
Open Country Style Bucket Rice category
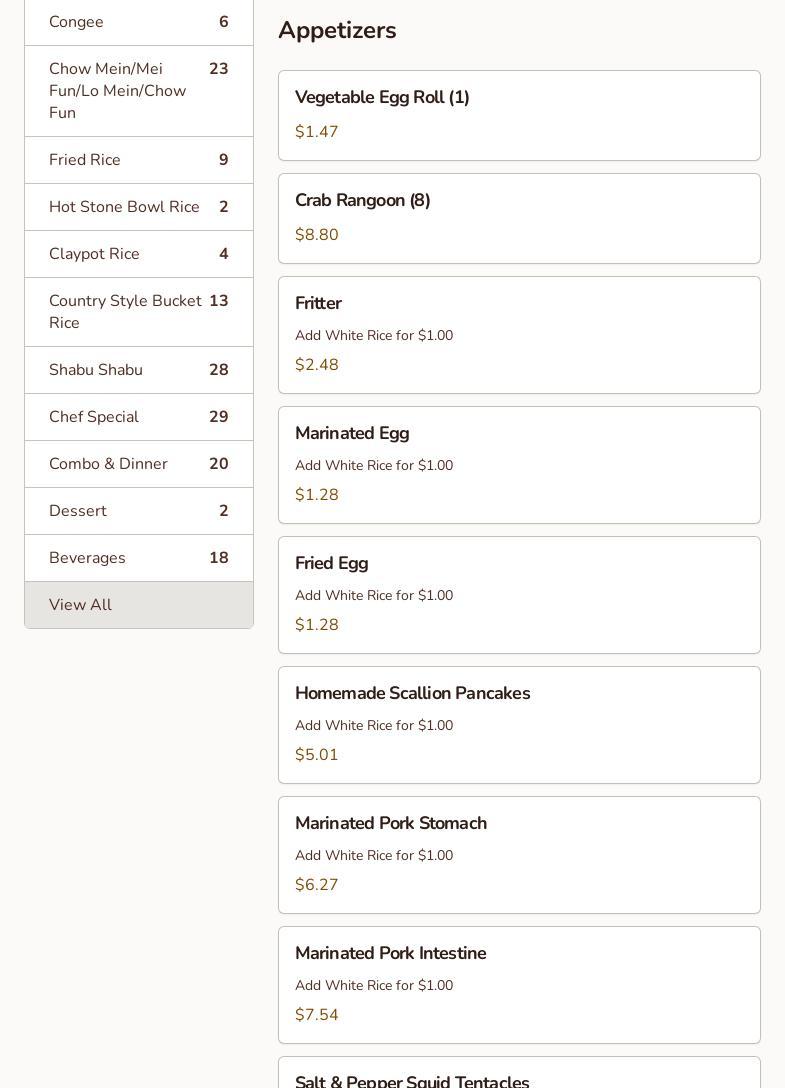[138, 312]
